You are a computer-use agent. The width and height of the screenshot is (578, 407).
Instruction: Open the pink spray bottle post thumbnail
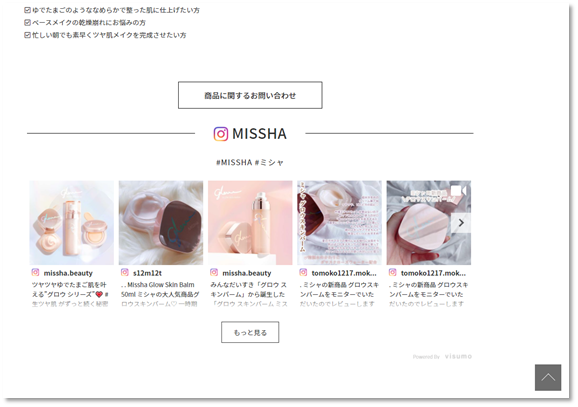pos(250,223)
